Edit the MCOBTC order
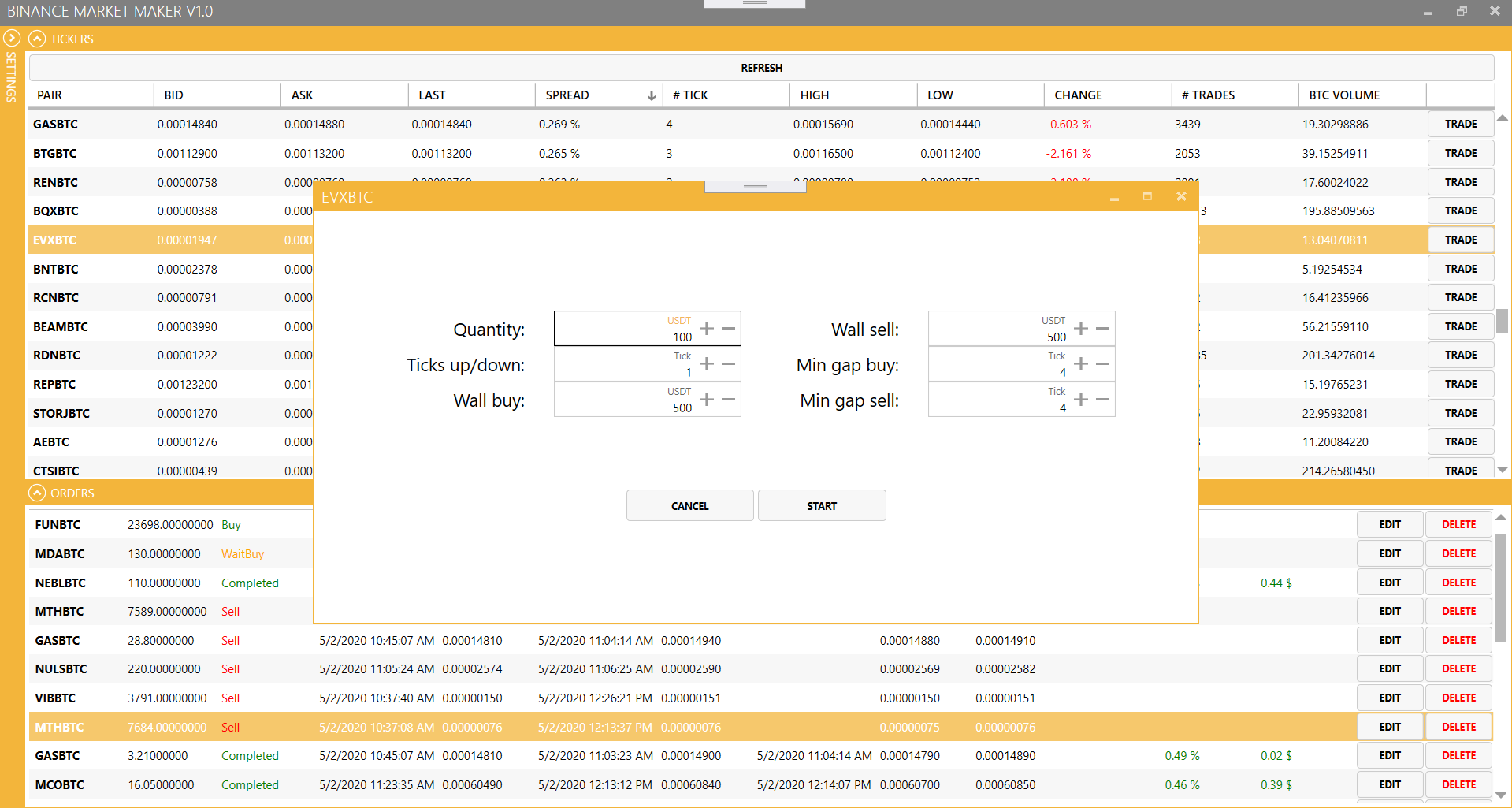The image size is (1512, 808). click(1390, 784)
